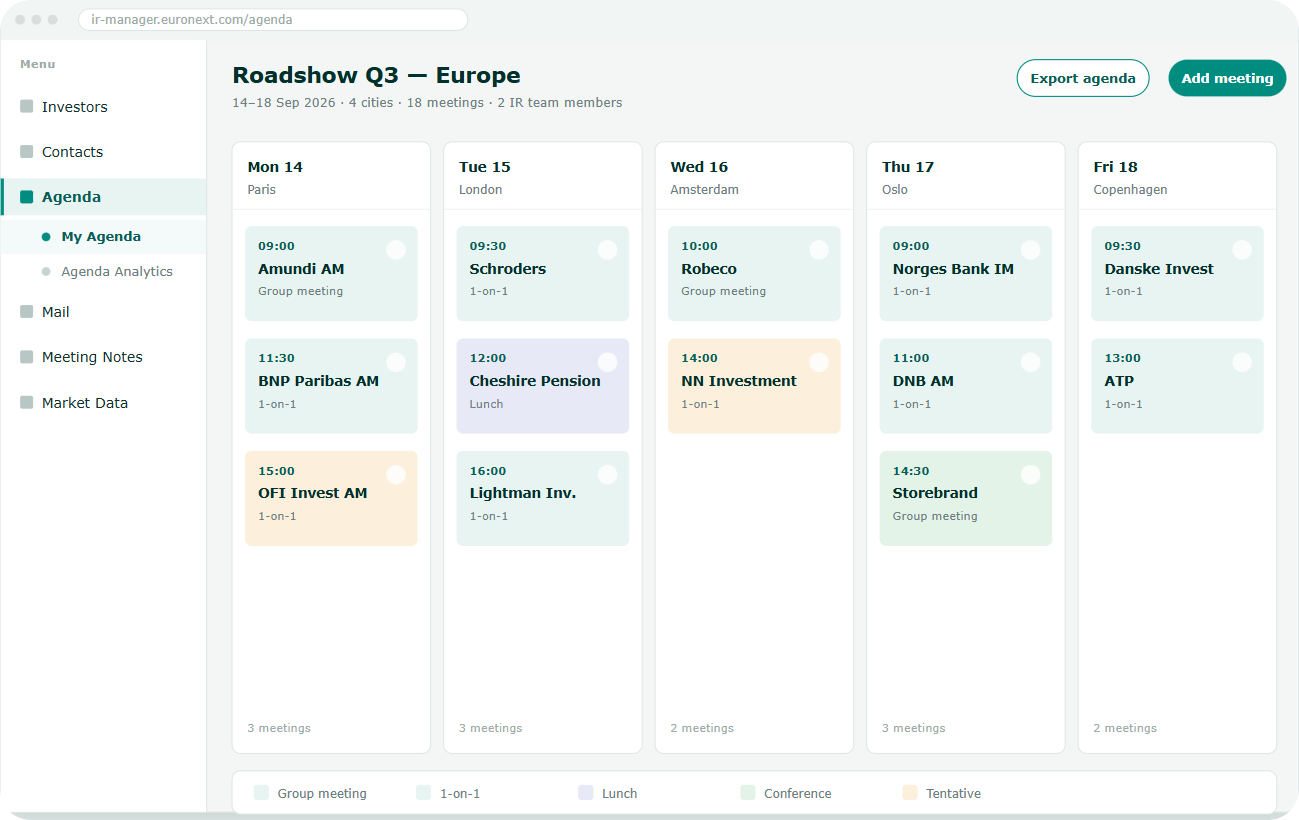The height and width of the screenshot is (820, 1299).
Task: Toggle the circle on the NN Investment card
Action: 819,362
